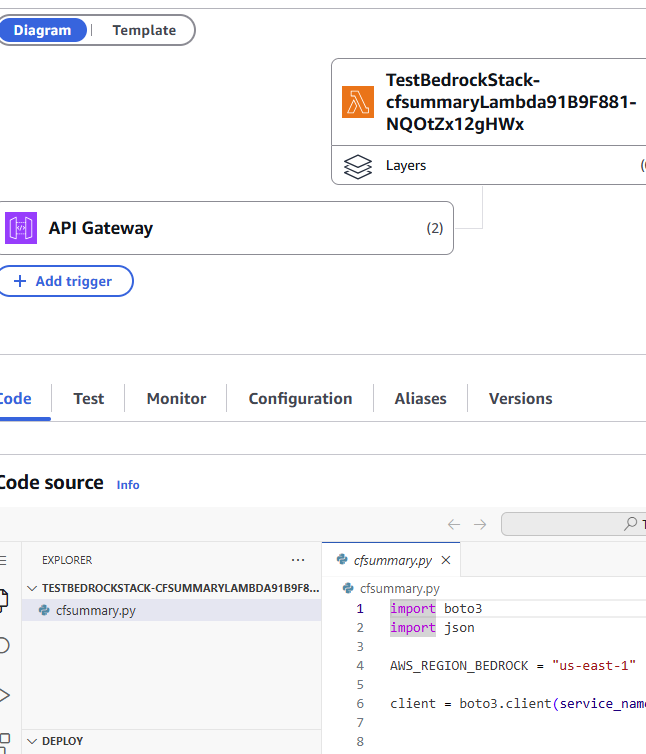Viewport: 646px width, 754px height.
Task: Open the Code tab
Action: click(16, 399)
